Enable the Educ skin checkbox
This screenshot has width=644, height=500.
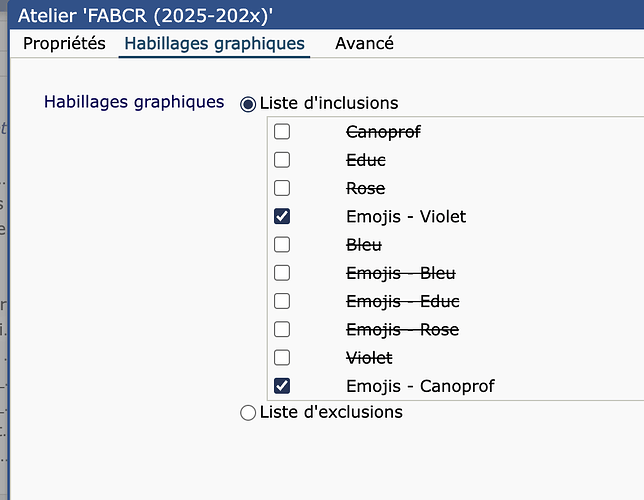pyautogui.click(x=282, y=160)
